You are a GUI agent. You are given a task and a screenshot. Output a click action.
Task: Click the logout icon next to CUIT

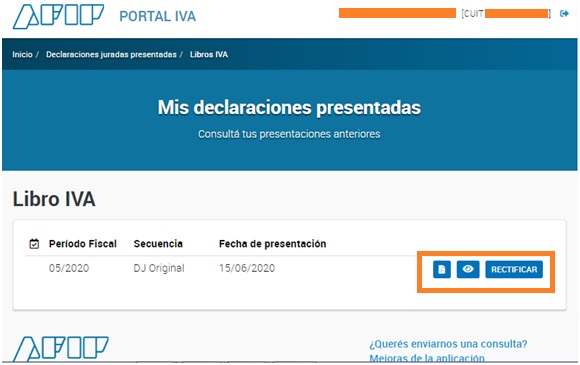[x=564, y=14]
